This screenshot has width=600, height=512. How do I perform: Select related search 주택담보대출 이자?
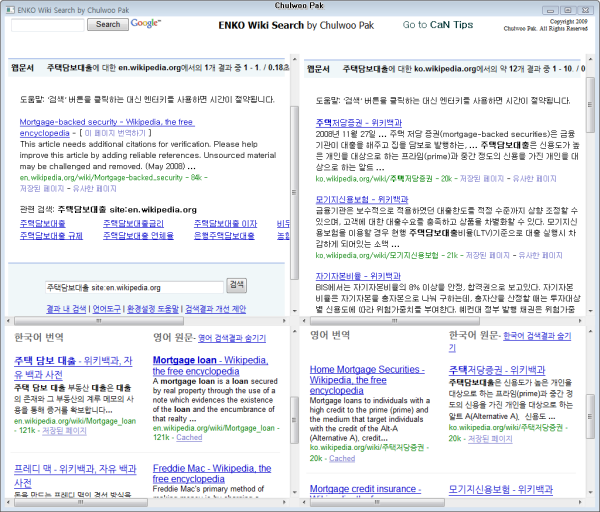click(x=225, y=223)
